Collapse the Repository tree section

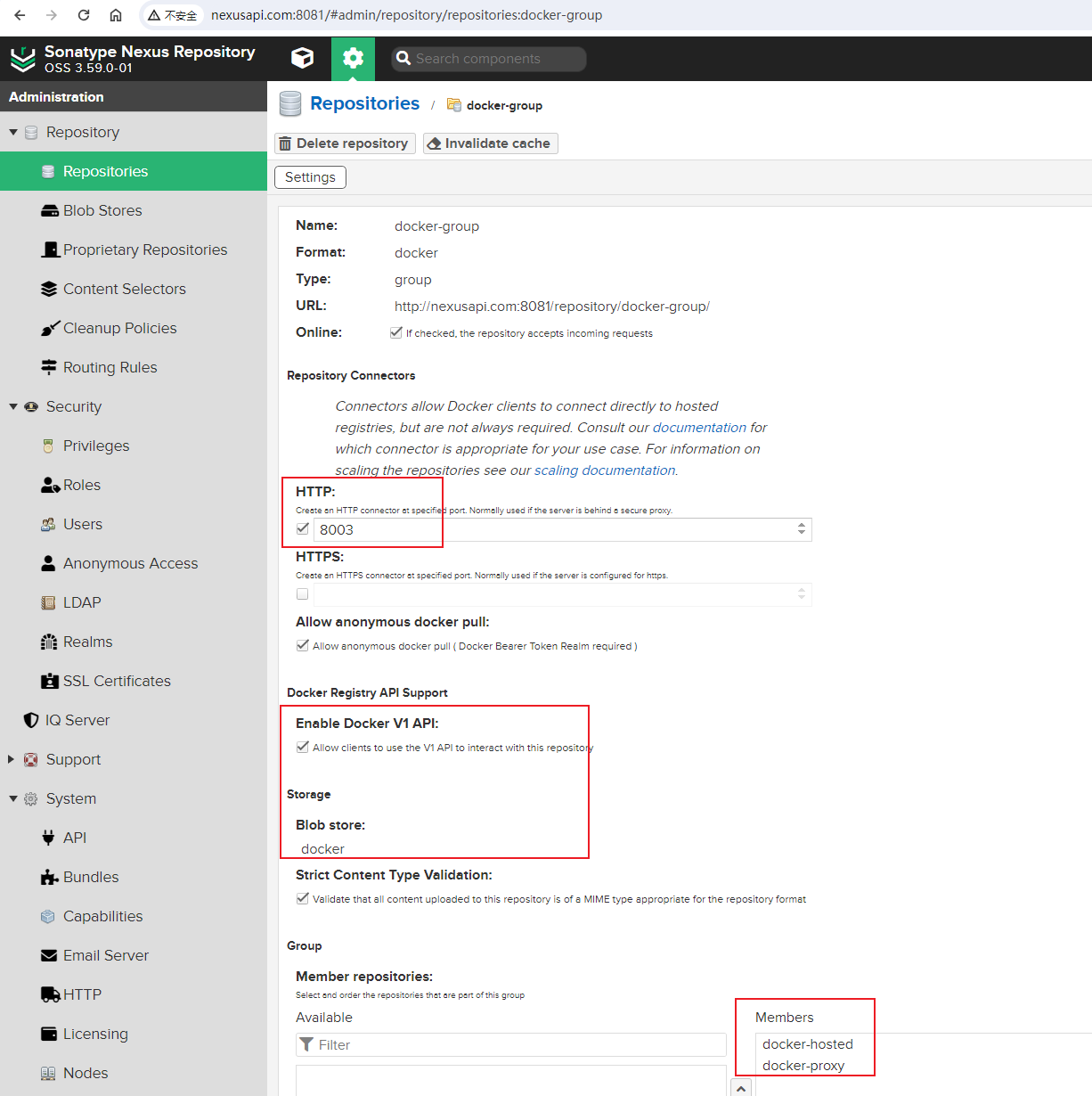(x=13, y=132)
